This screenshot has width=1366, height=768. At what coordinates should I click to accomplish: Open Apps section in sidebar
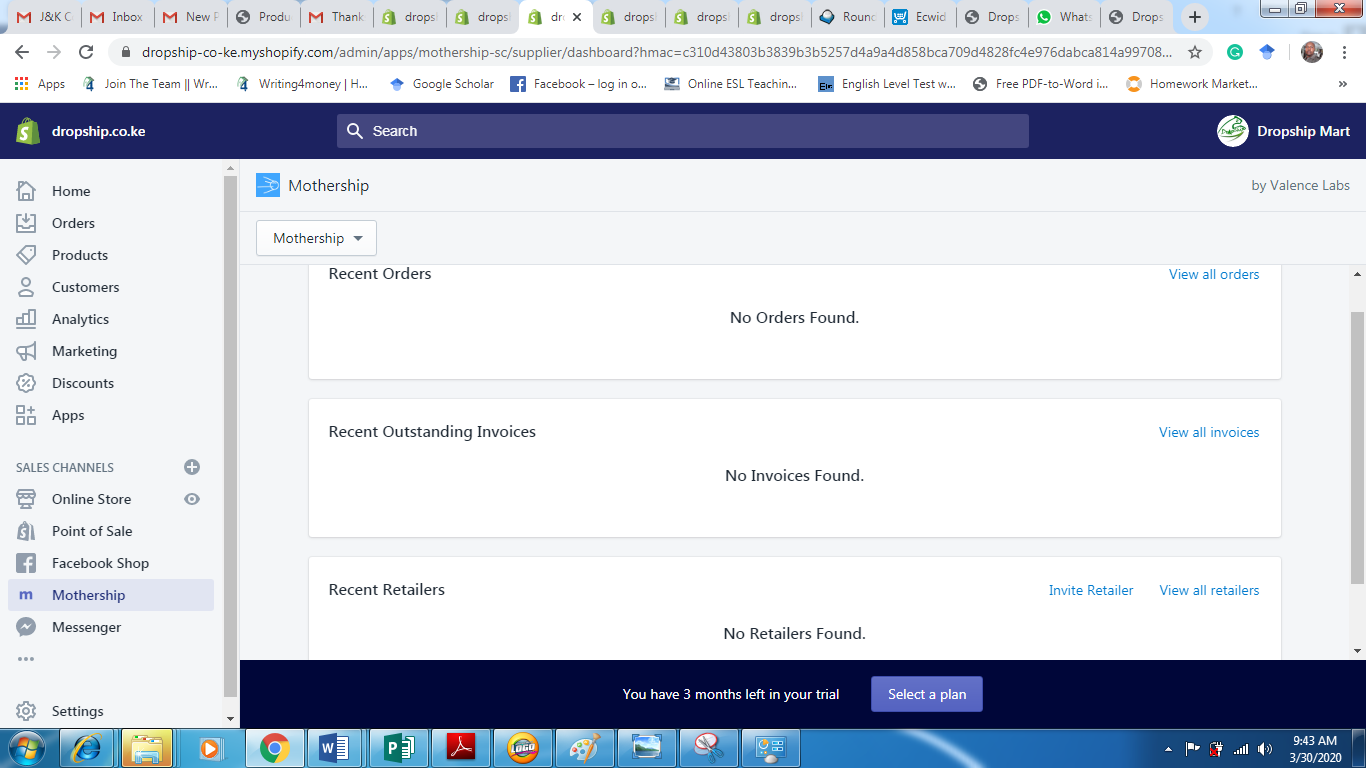click(x=68, y=415)
